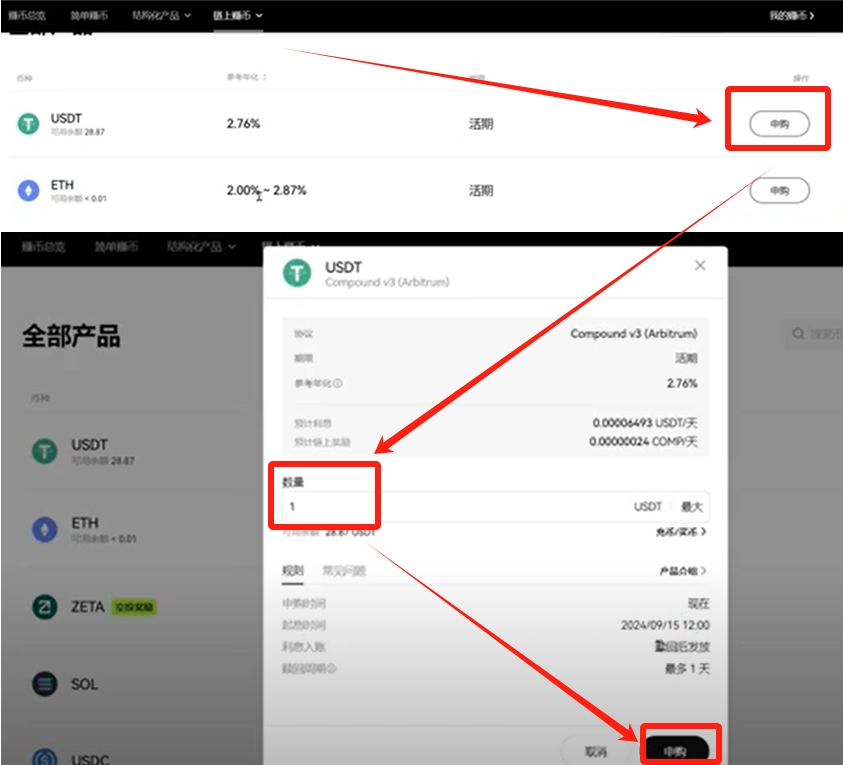Open 简单赚币 tab in top navigation

pyautogui.click(x=89, y=16)
